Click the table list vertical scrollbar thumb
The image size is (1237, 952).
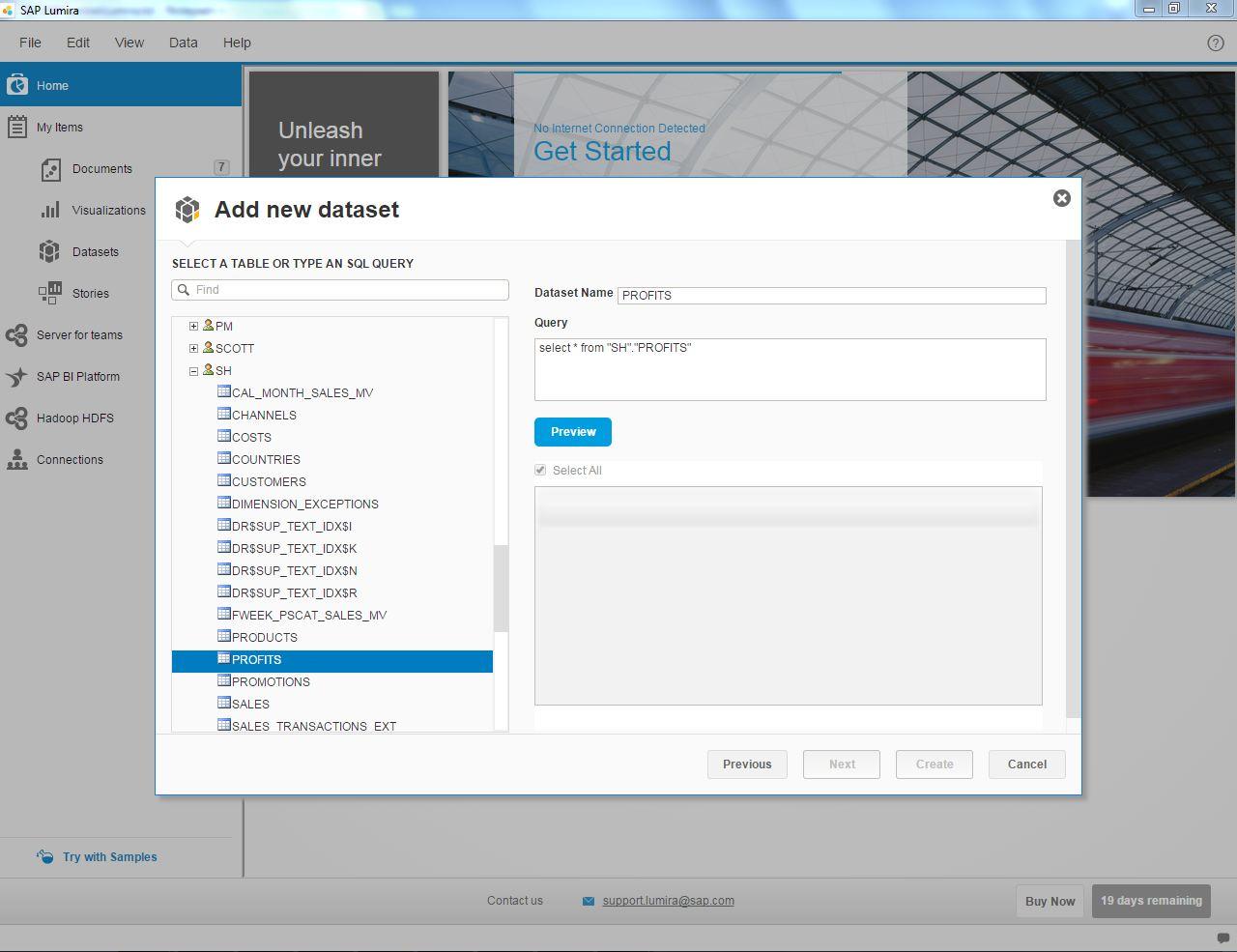tap(501, 589)
